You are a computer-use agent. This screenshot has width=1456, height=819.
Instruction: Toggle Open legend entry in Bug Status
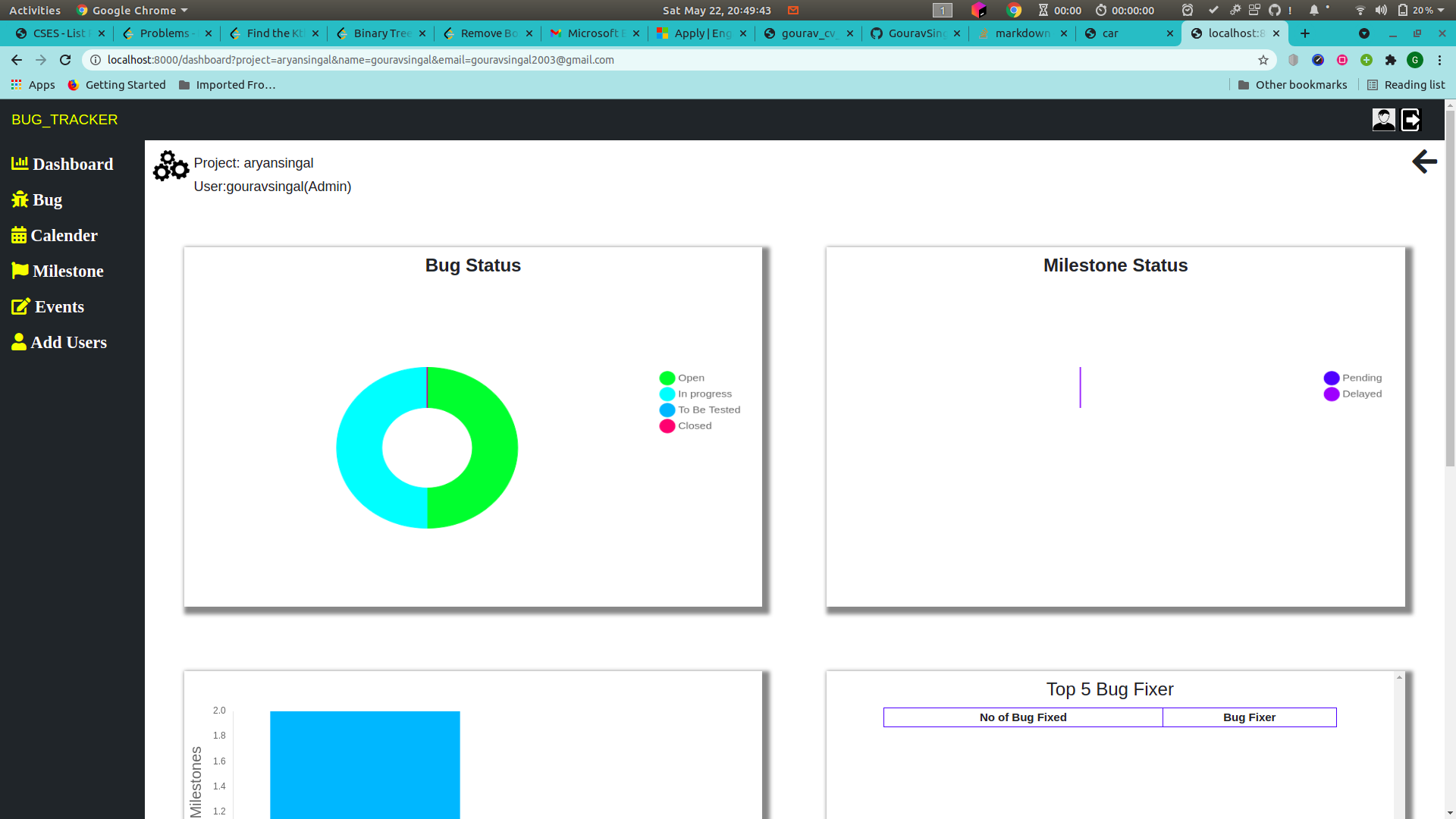point(682,378)
